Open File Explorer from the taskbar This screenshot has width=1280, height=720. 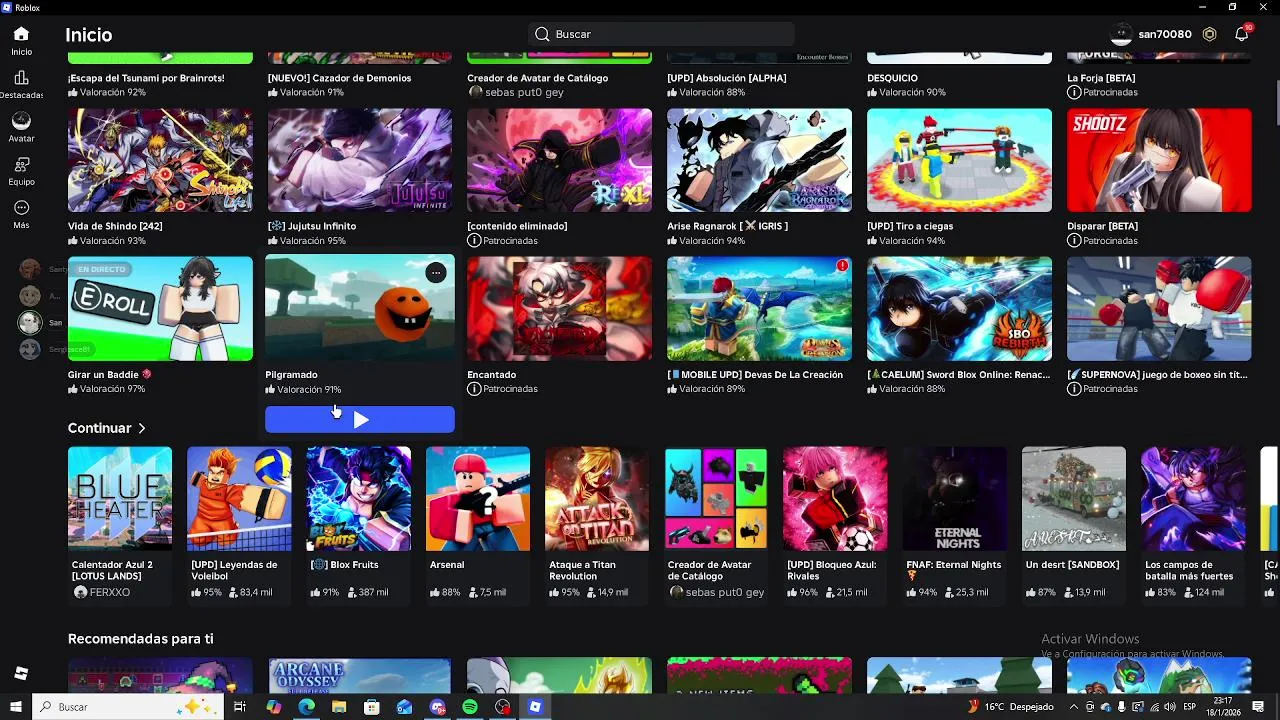tap(339, 707)
